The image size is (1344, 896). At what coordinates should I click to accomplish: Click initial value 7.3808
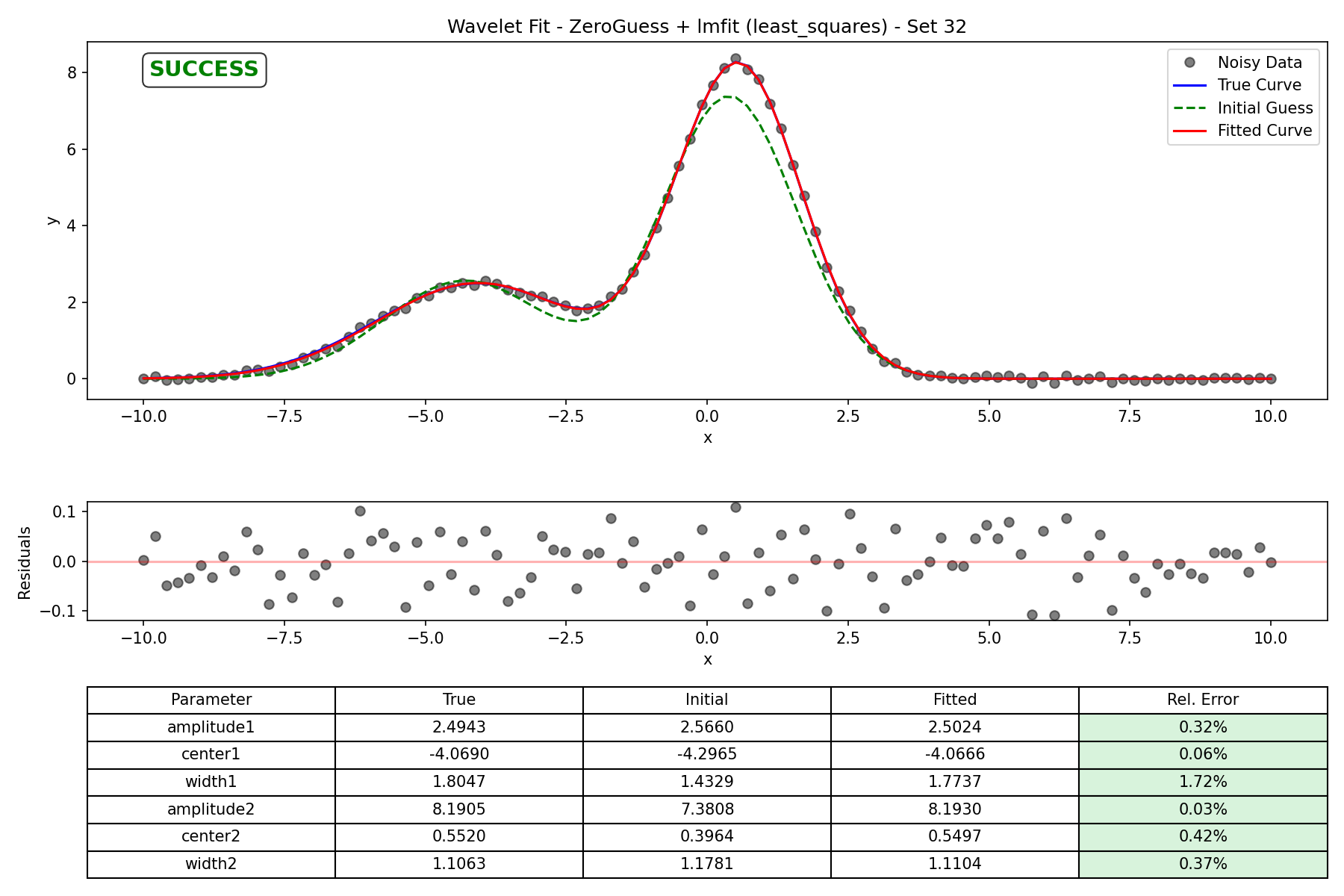point(707,809)
